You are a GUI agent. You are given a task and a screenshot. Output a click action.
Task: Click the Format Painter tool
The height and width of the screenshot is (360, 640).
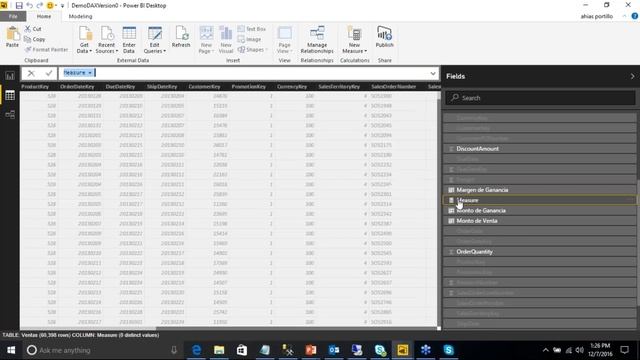click(46, 49)
